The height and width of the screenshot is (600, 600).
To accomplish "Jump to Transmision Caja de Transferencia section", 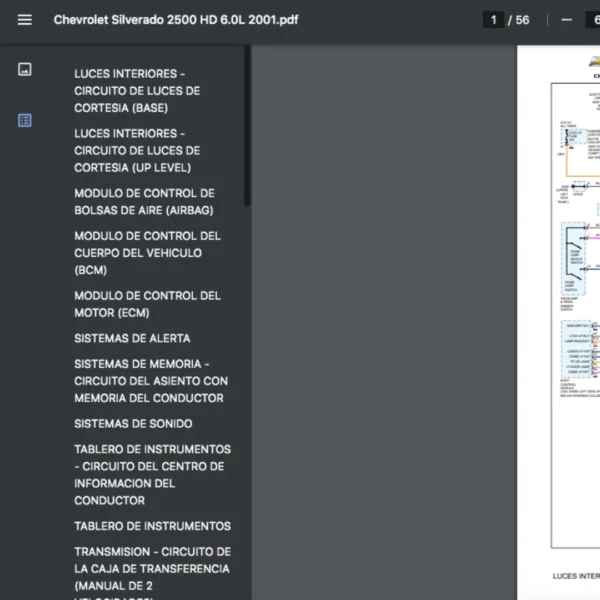I will (152, 568).
